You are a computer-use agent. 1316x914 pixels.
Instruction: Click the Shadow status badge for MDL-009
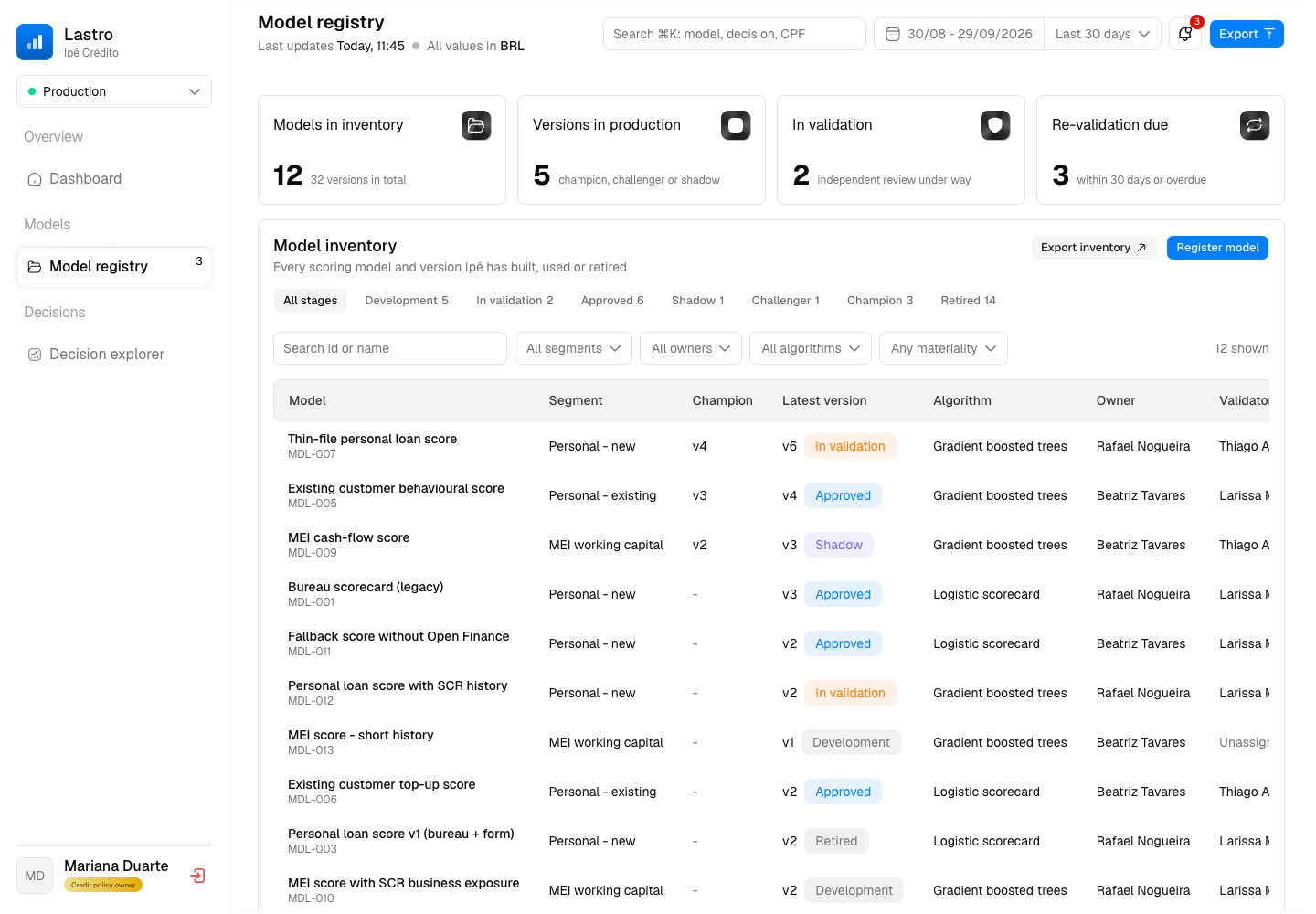tap(839, 545)
